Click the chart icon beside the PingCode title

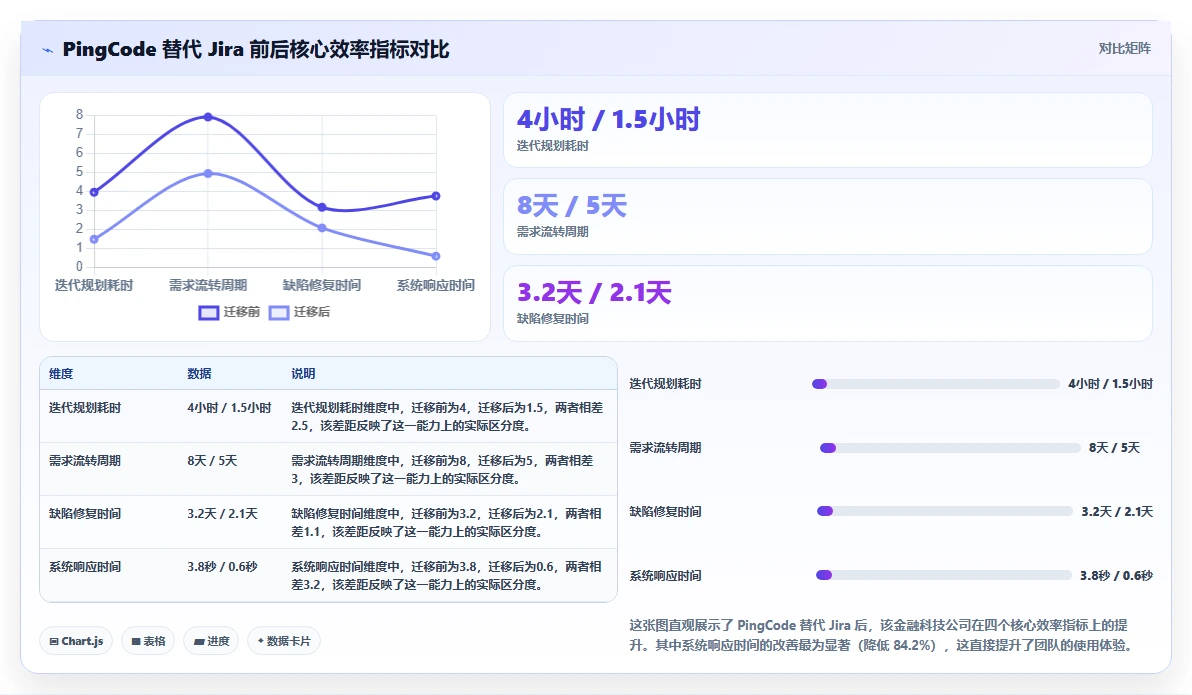(47, 50)
